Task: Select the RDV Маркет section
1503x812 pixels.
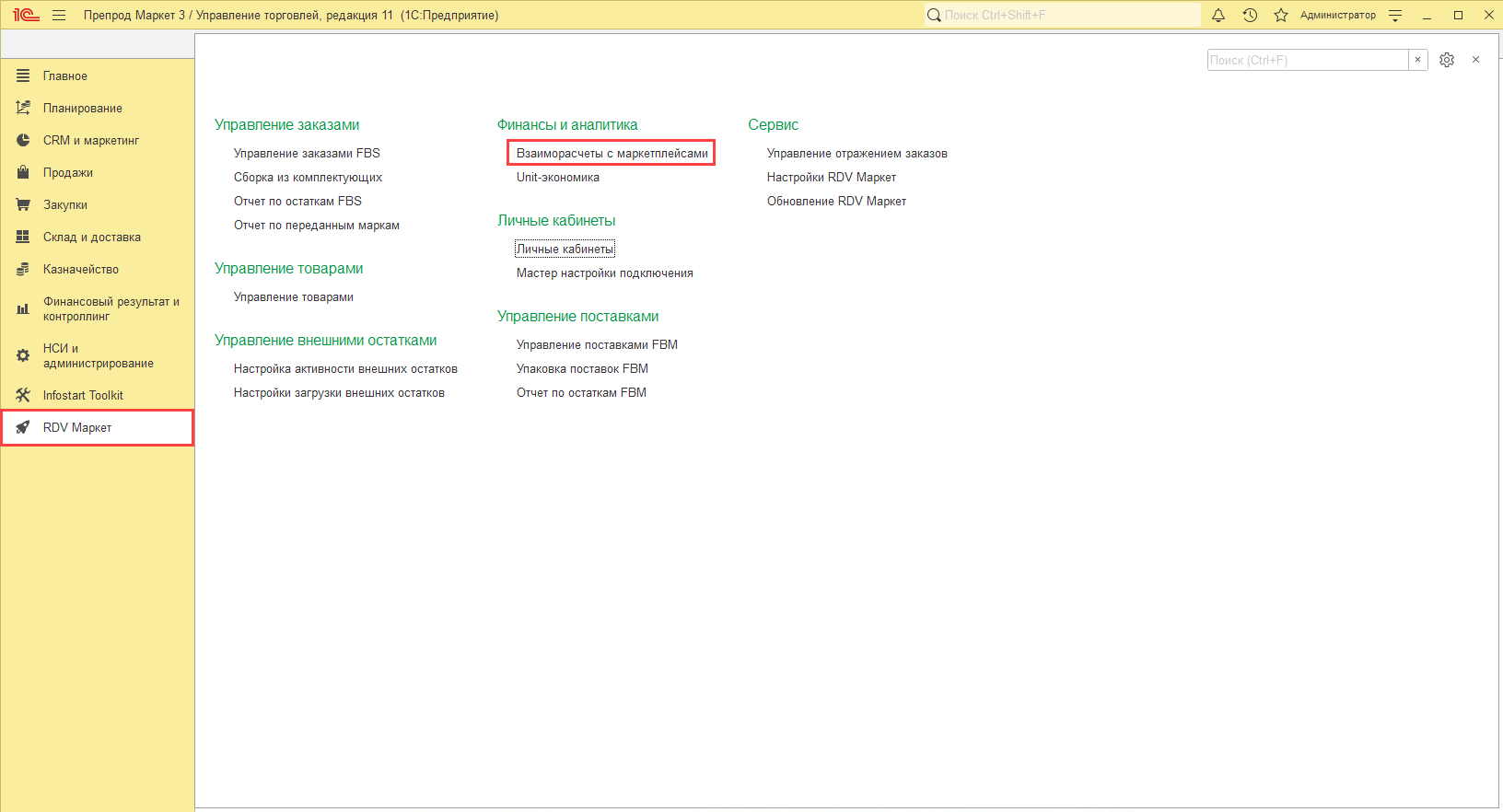Action: coord(77,428)
